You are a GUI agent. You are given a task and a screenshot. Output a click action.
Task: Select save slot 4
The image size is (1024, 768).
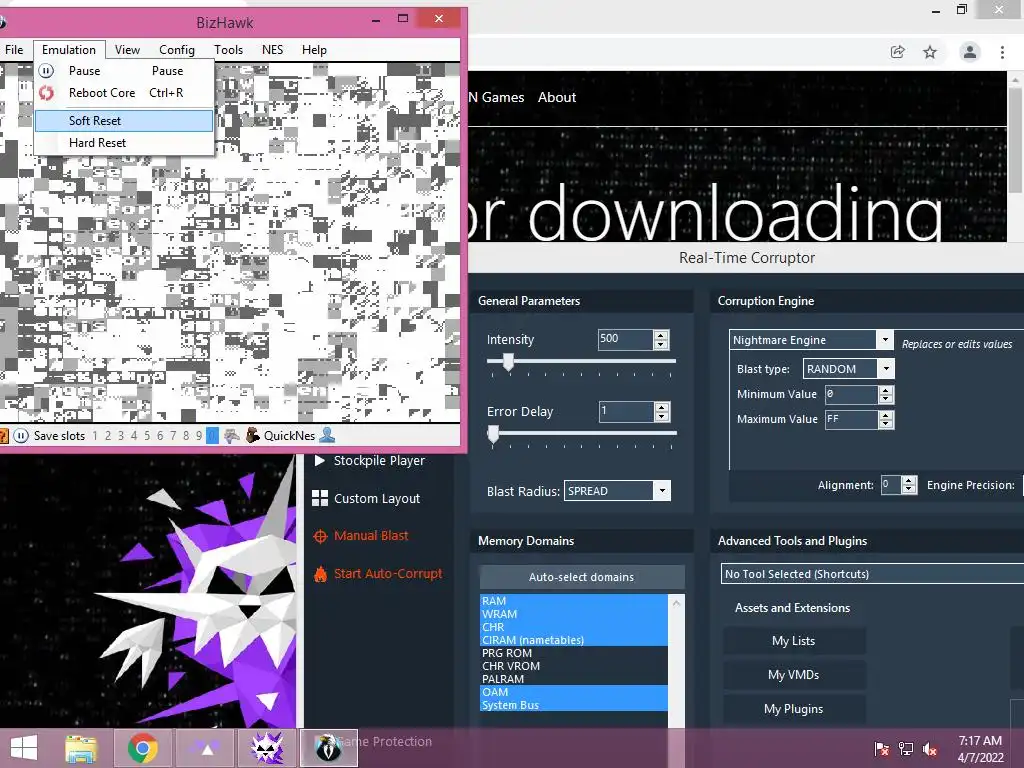[x=134, y=436]
